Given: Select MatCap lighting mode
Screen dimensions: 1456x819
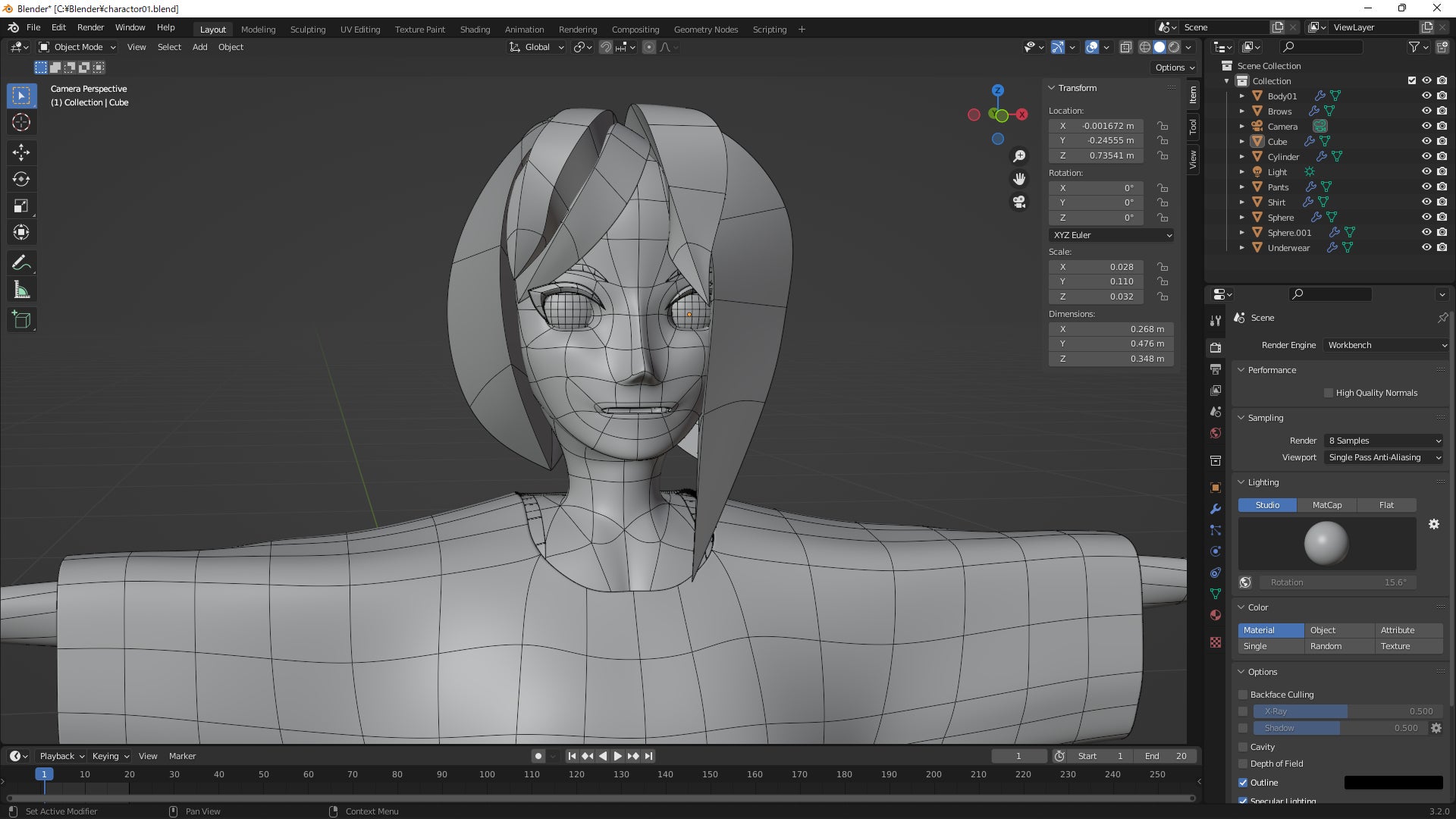Looking at the screenshot, I should coord(1326,505).
